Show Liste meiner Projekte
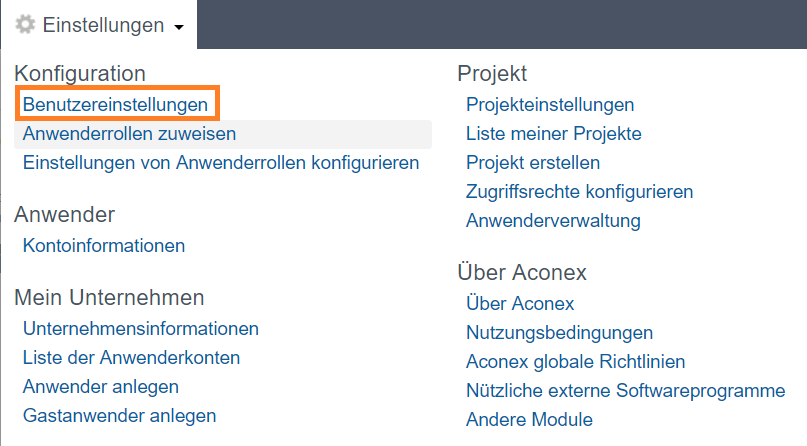Screen dimensions: 807x446 point(554,134)
